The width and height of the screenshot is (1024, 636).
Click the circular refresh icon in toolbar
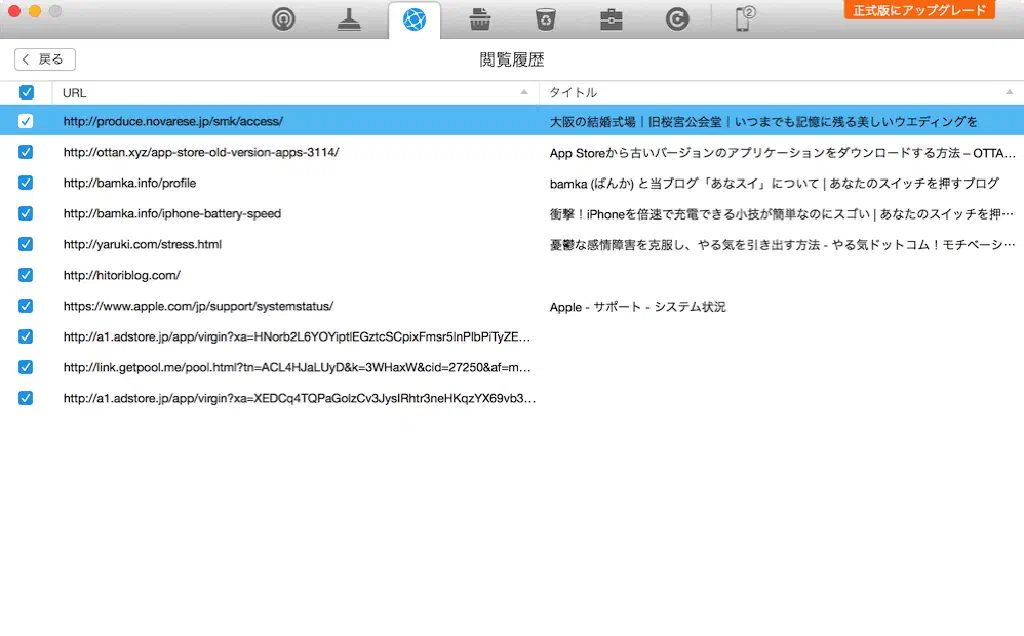click(x=677, y=19)
